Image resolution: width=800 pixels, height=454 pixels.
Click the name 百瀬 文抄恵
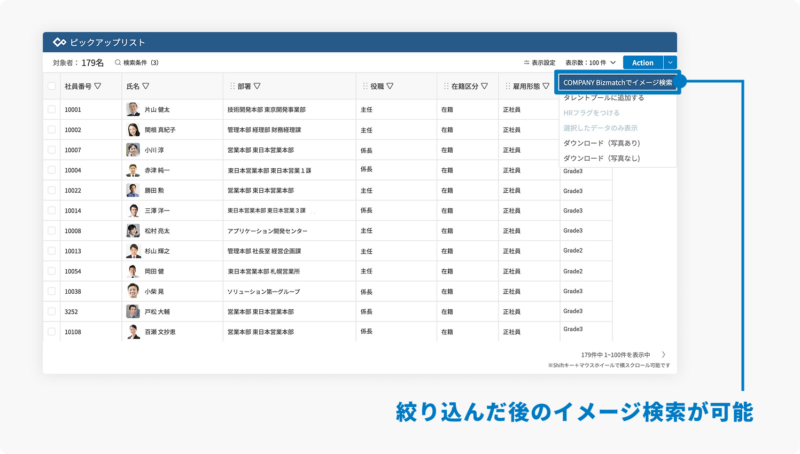[160, 332]
